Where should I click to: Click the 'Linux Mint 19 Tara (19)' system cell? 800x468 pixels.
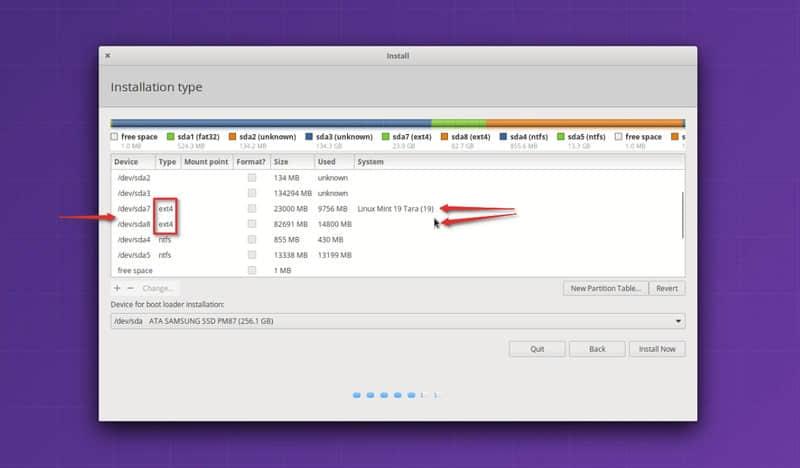[395, 208]
